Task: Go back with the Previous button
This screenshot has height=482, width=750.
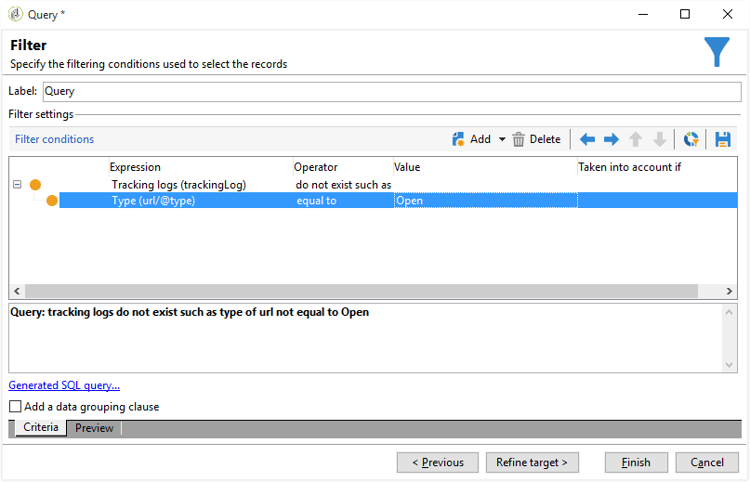Action: coord(437,462)
